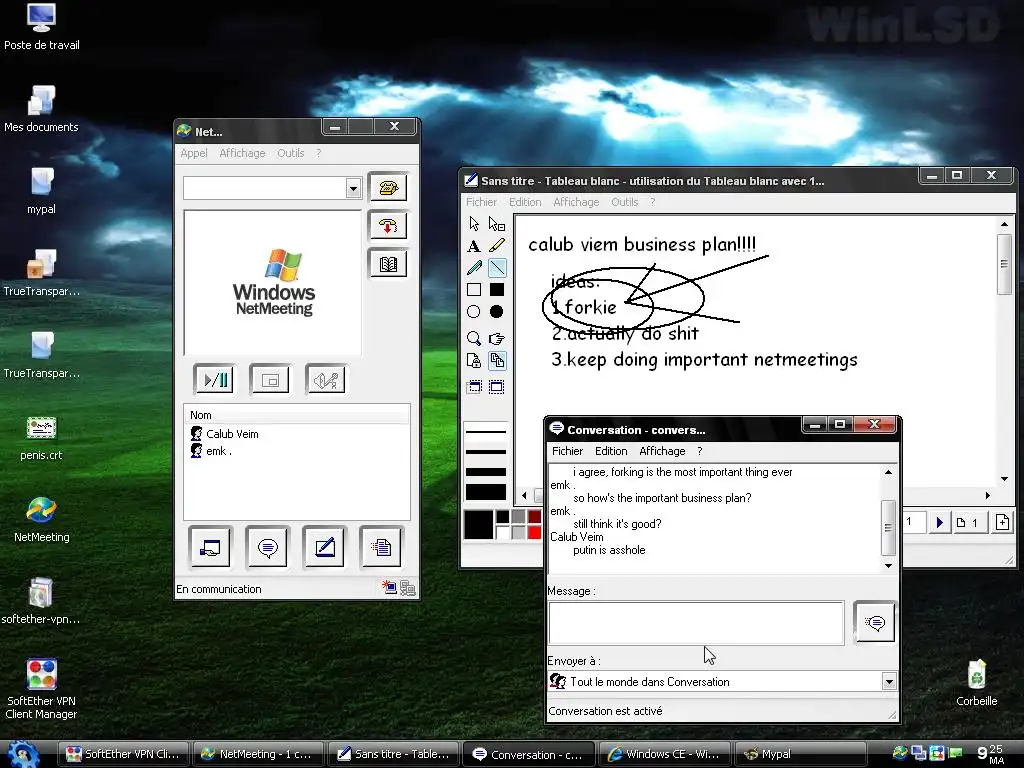The height and width of the screenshot is (768, 1024).
Task: Select the Selector arrow tool in Tableau blanc
Action: click(474, 224)
